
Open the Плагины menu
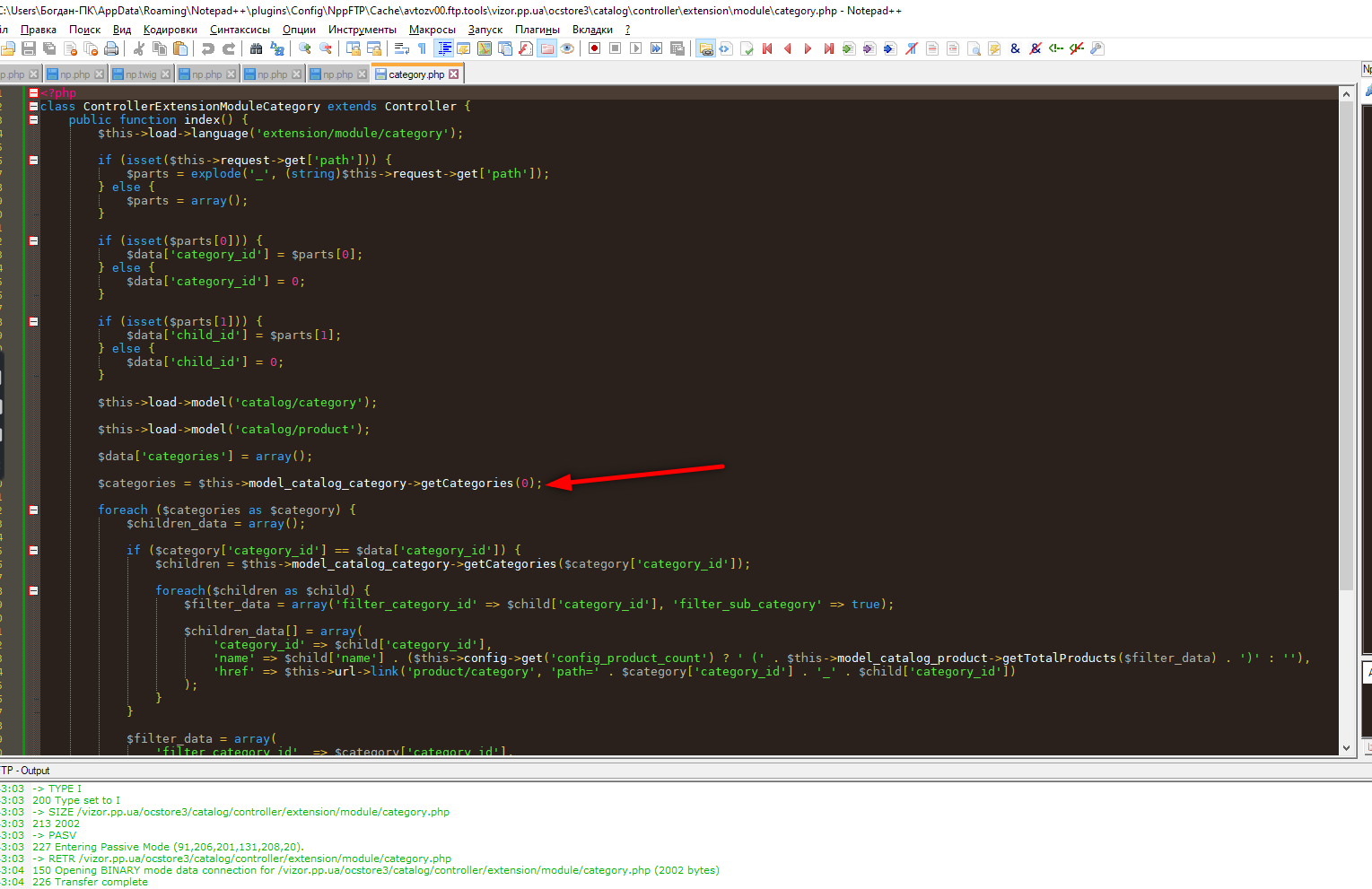tap(537, 30)
